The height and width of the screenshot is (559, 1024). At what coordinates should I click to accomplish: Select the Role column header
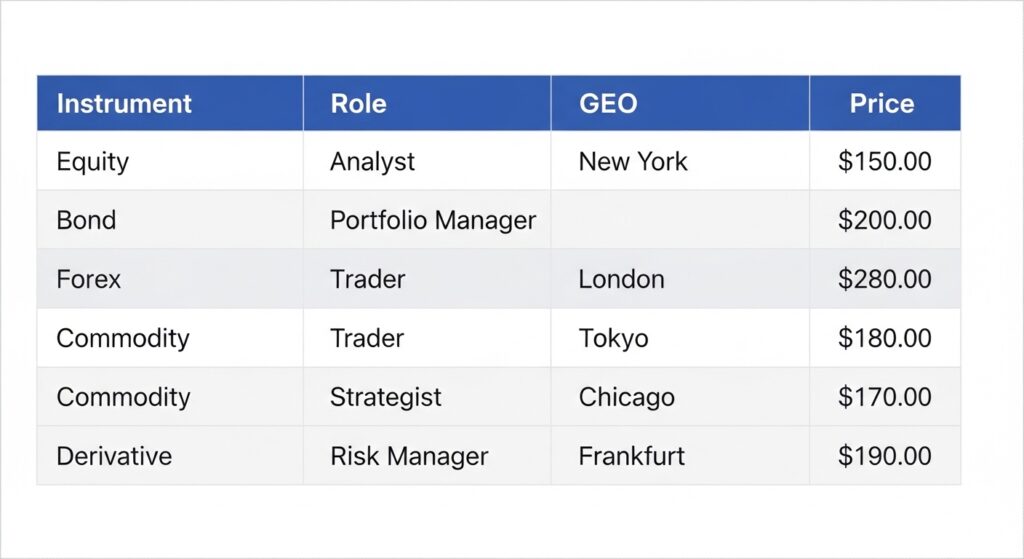click(358, 104)
